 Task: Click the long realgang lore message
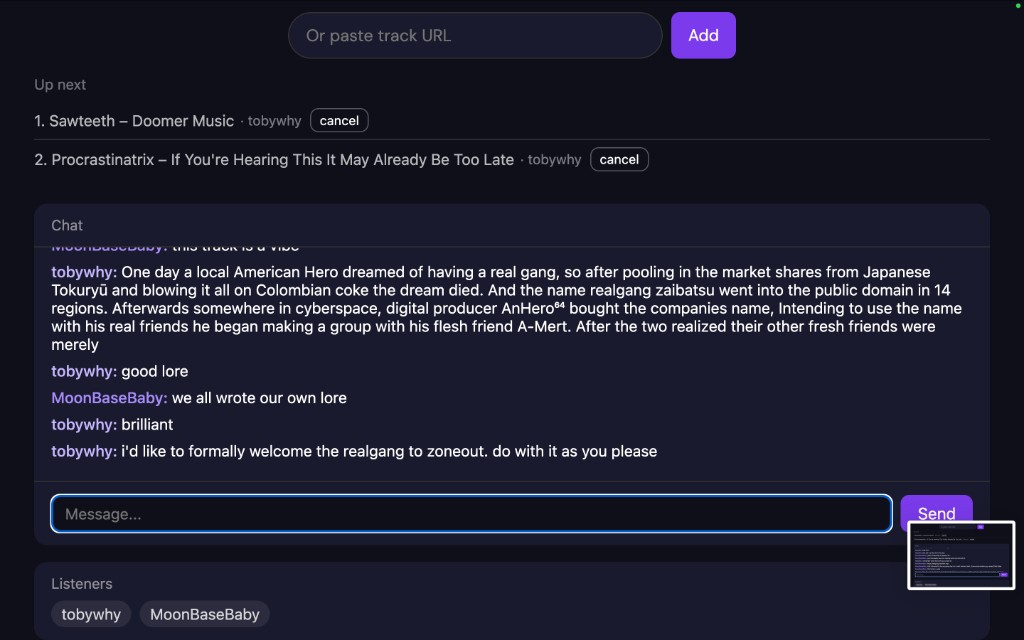pyautogui.click(x=500, y=308)
